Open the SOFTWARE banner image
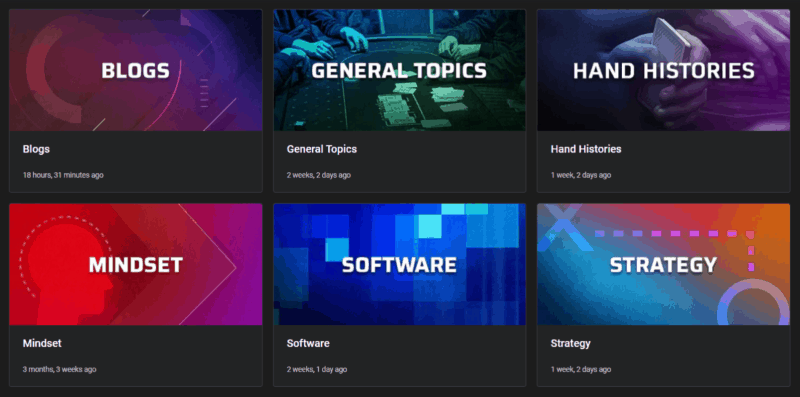800x397 pixels. pyautogui.click(x=399, y=264)
